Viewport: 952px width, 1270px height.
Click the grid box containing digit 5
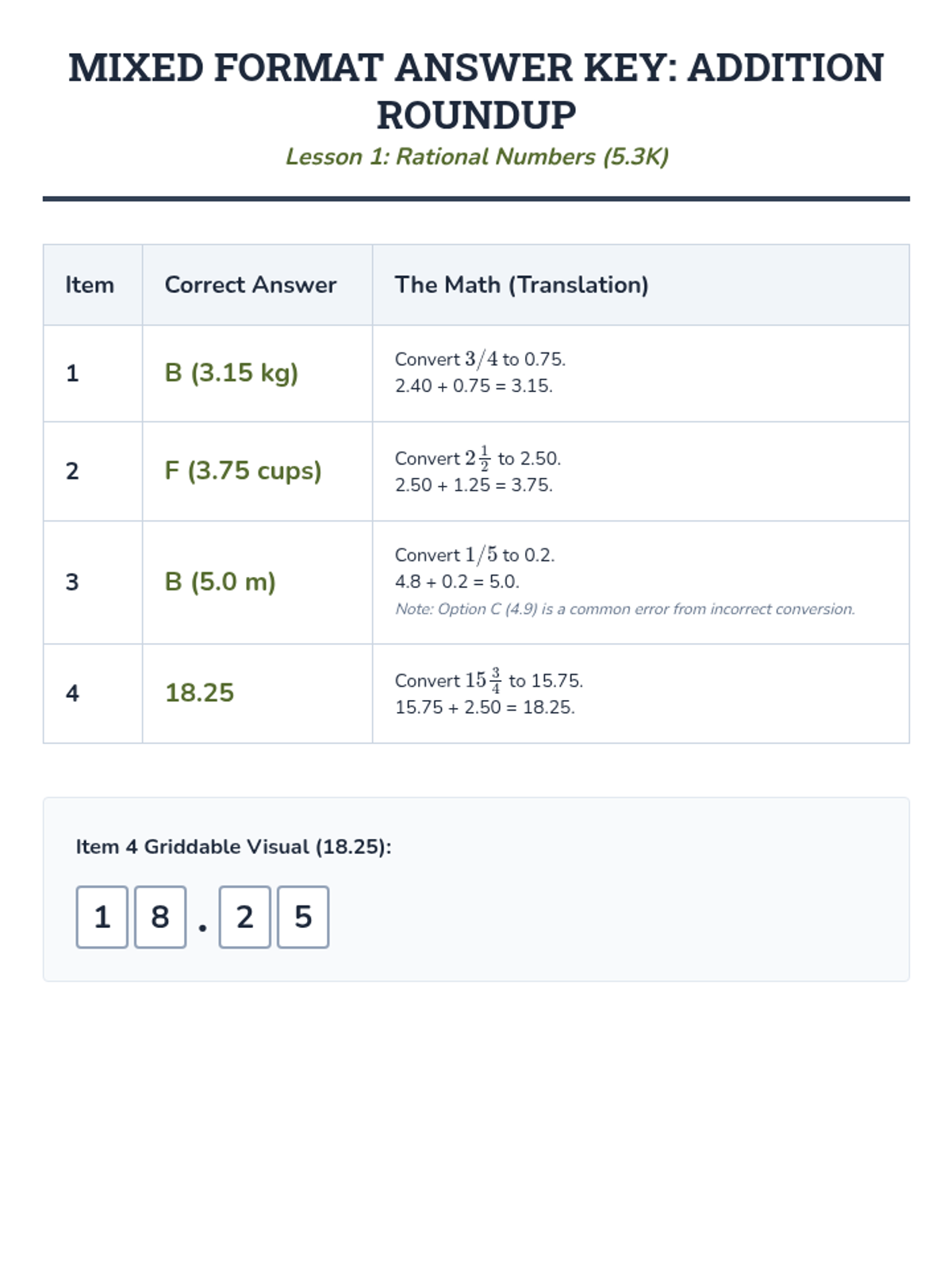303,917
